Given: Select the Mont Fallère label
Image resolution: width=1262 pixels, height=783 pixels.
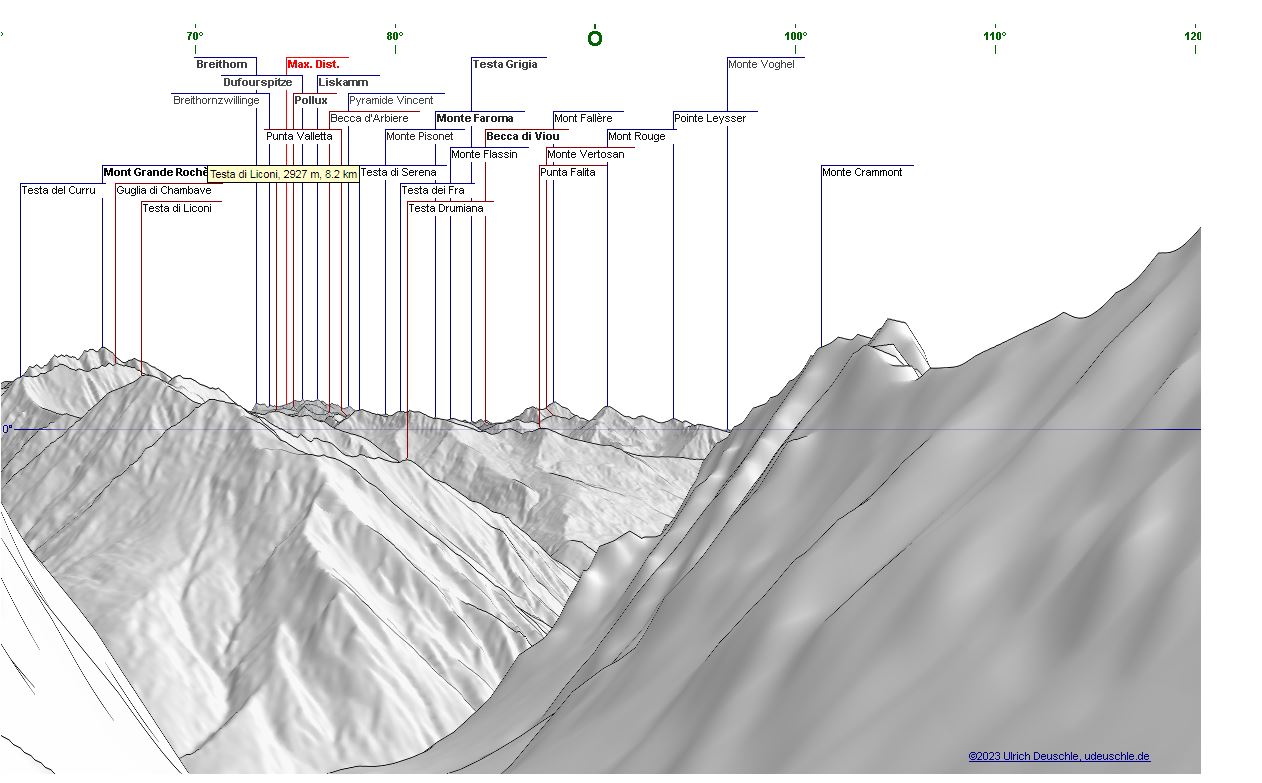Looking at the screenshot, I should point(583,118).
